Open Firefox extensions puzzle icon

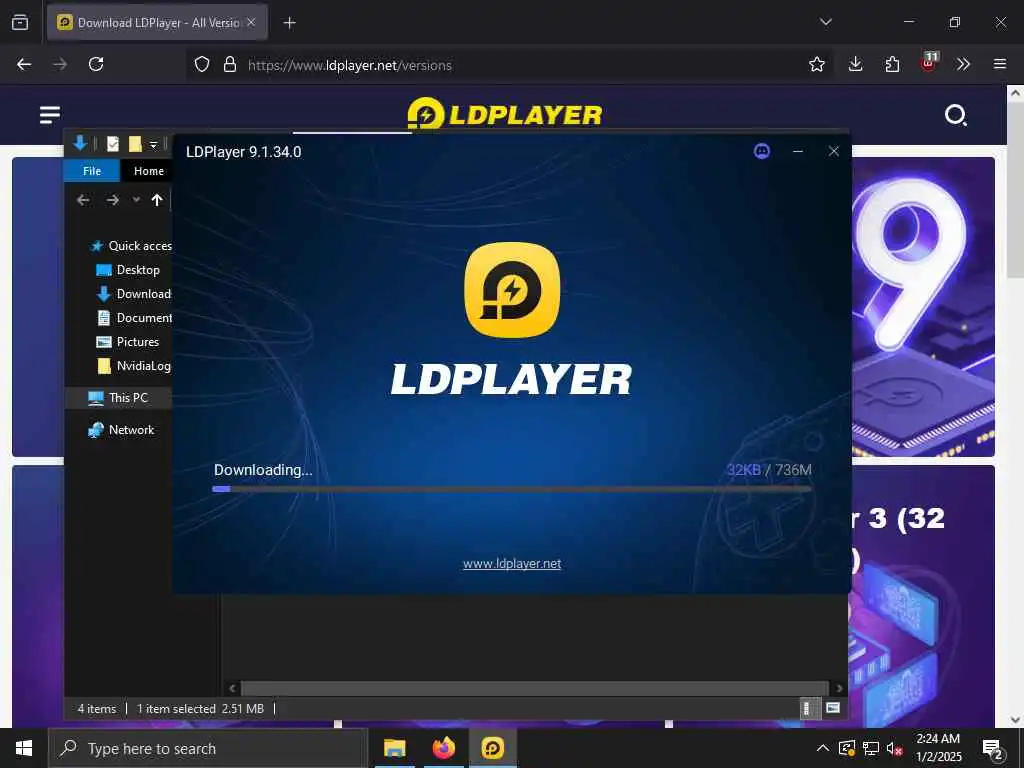pos(892,64)
